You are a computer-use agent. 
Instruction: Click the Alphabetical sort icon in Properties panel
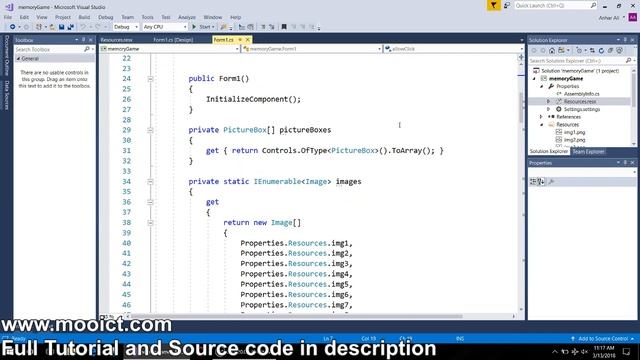(x=541, y=182)
